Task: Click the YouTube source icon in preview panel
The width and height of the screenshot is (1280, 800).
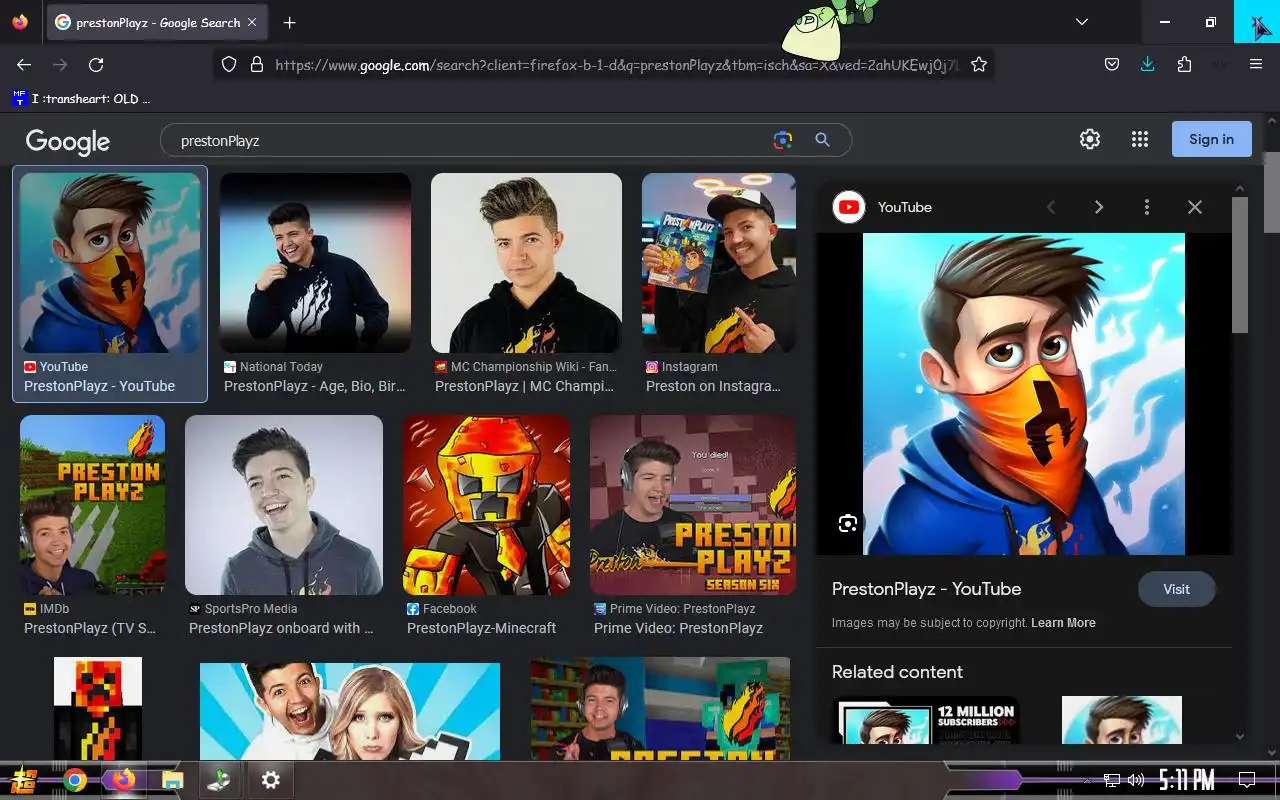Action: click(849, 207)
